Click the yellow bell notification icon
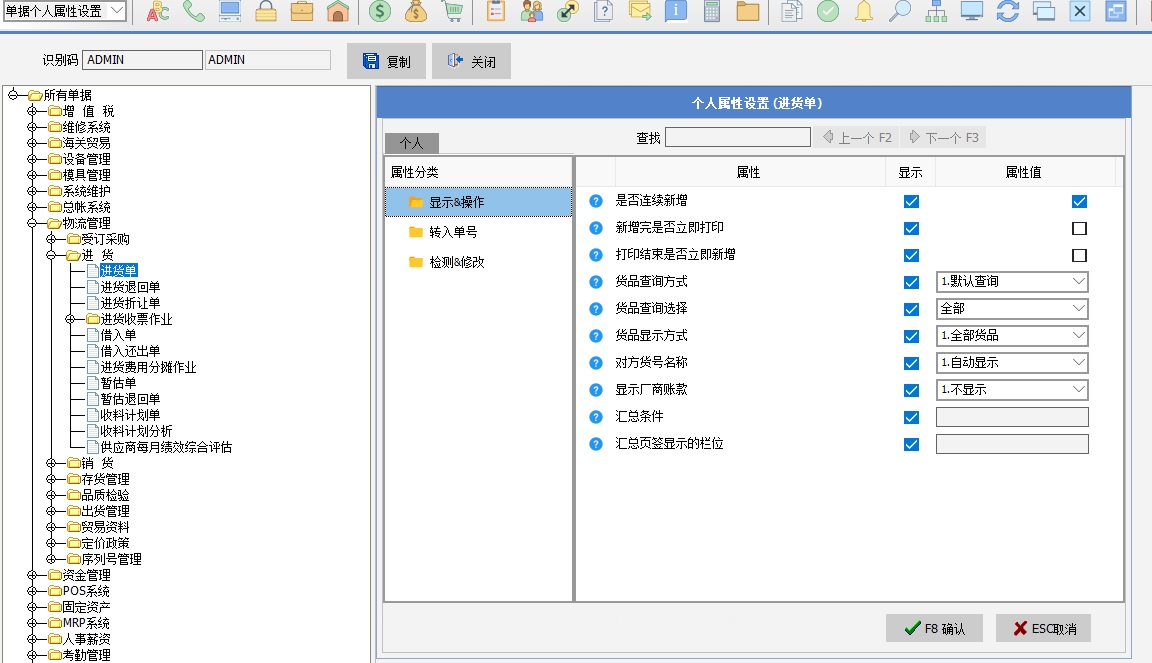The image size is (1152, 663). [863, 12]
